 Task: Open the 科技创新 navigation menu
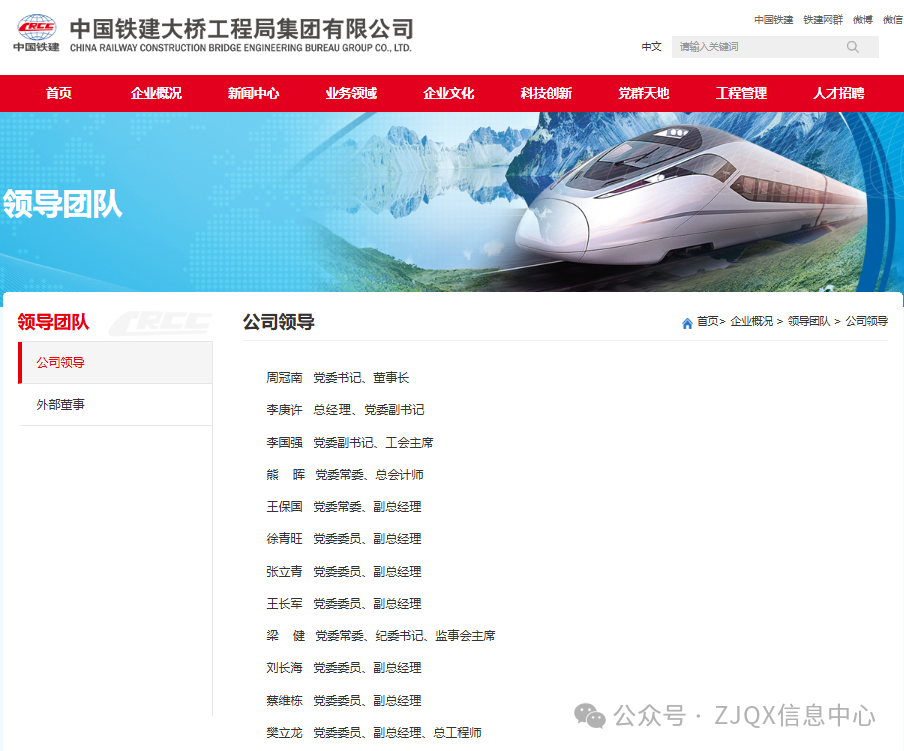pyautogui.click(x=546, y=94)
